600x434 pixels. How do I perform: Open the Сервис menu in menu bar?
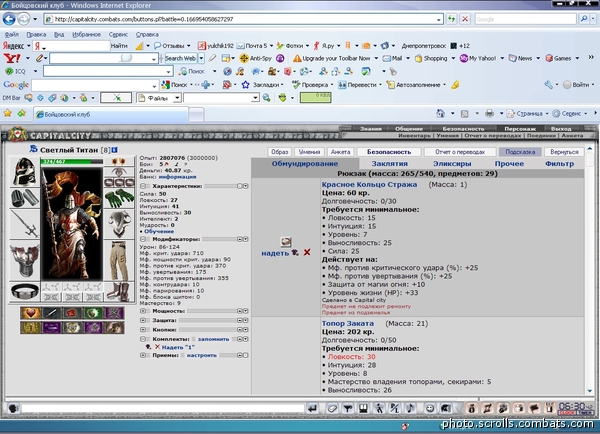[118, 35]
